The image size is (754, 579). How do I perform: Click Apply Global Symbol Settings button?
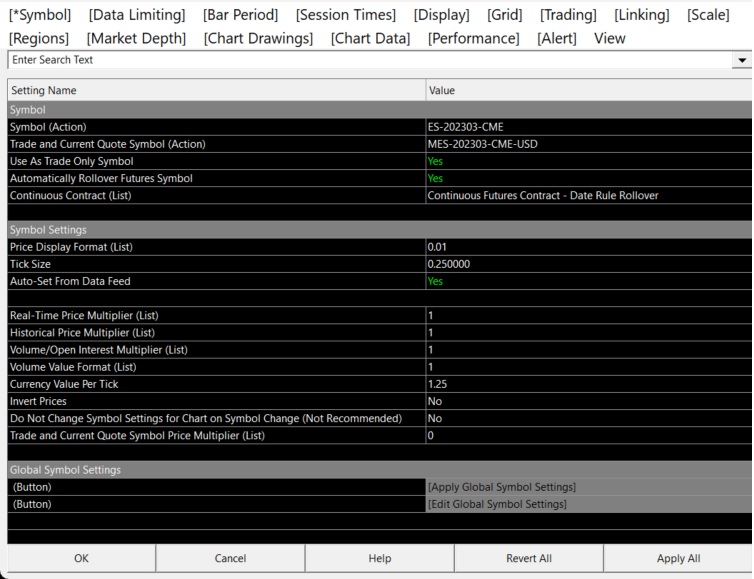(588, 487)
